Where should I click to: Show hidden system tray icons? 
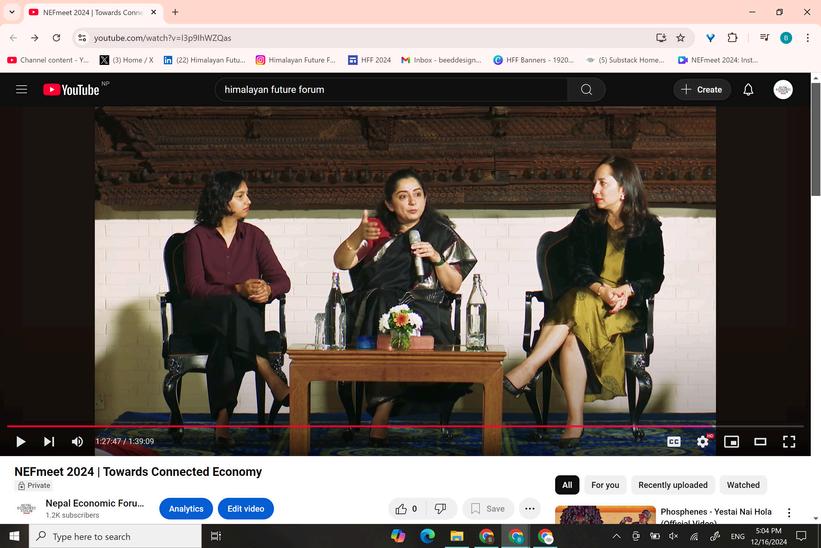616,536
